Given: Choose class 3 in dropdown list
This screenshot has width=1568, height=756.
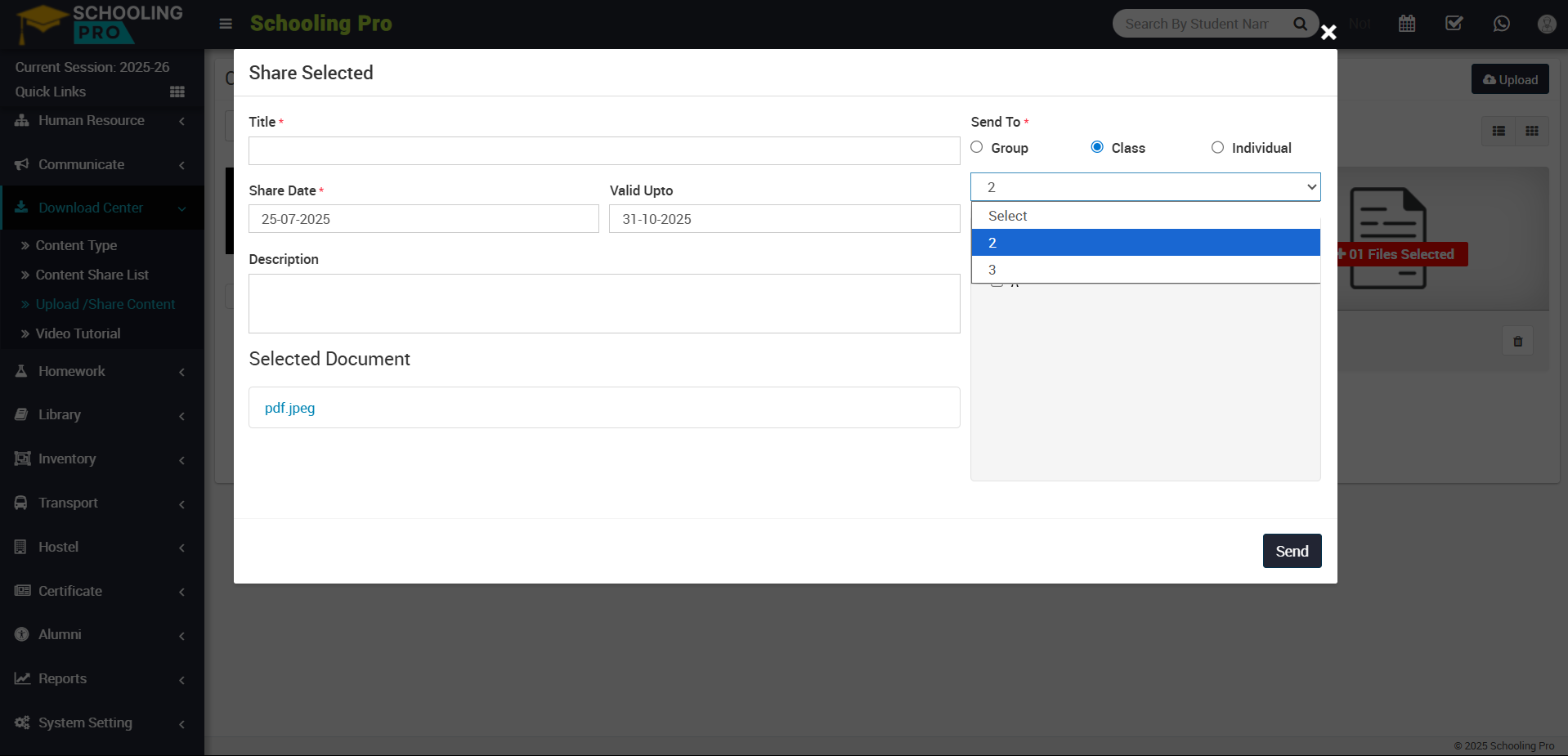Looking at the screenshot, I should point(1145,270).
